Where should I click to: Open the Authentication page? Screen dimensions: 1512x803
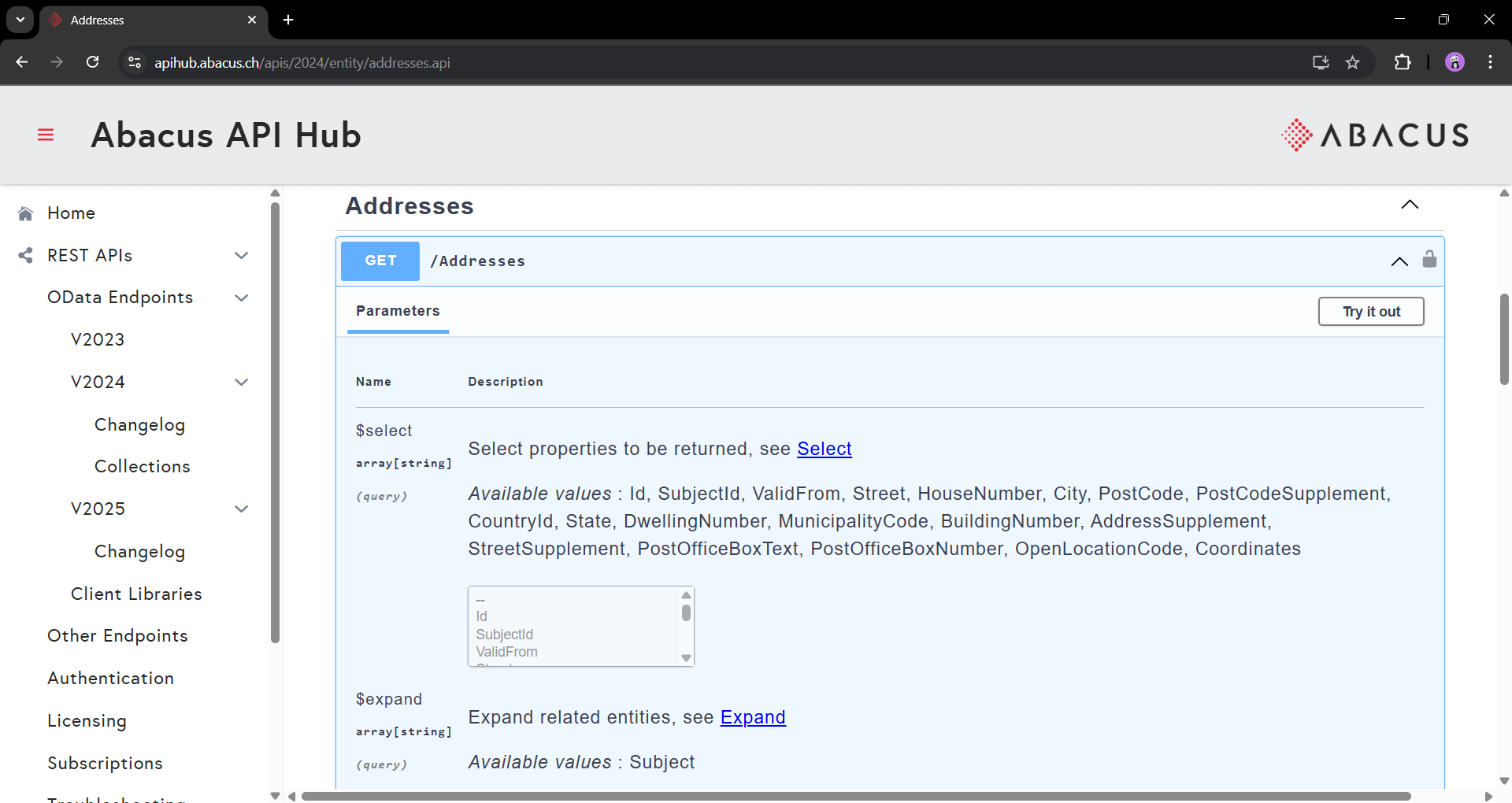[110, 679]
